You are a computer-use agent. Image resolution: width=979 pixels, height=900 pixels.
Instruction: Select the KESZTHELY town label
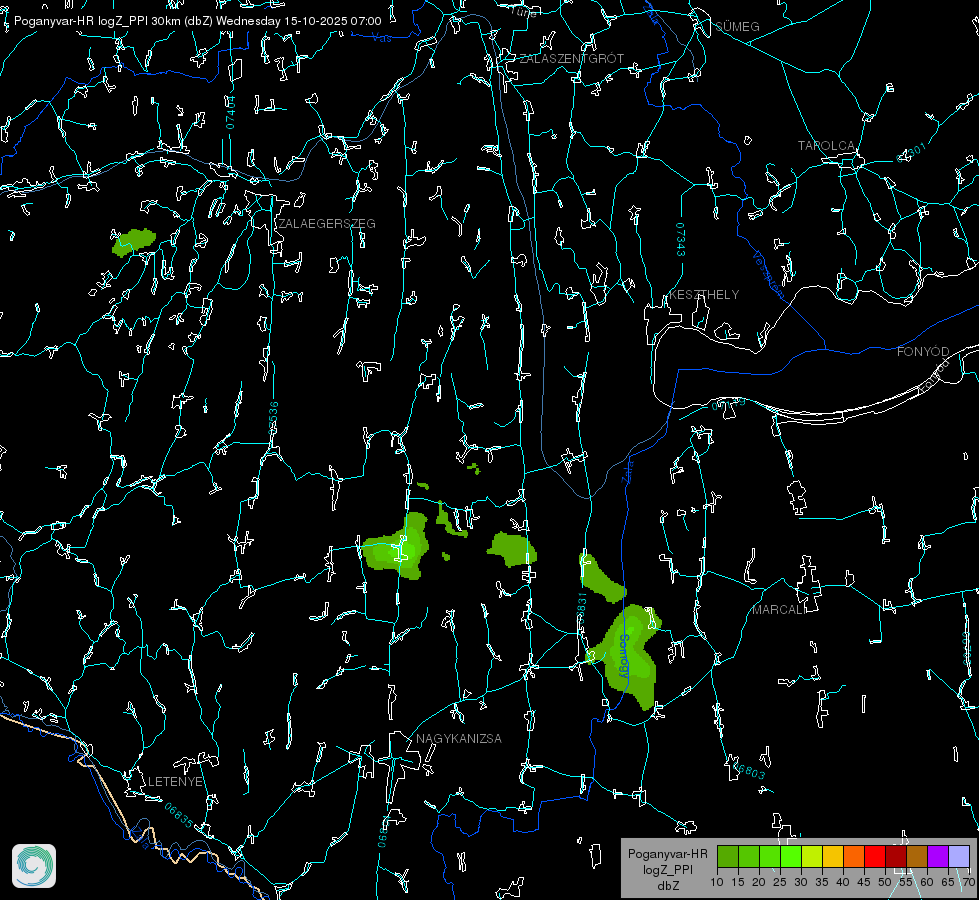[704, 294]
